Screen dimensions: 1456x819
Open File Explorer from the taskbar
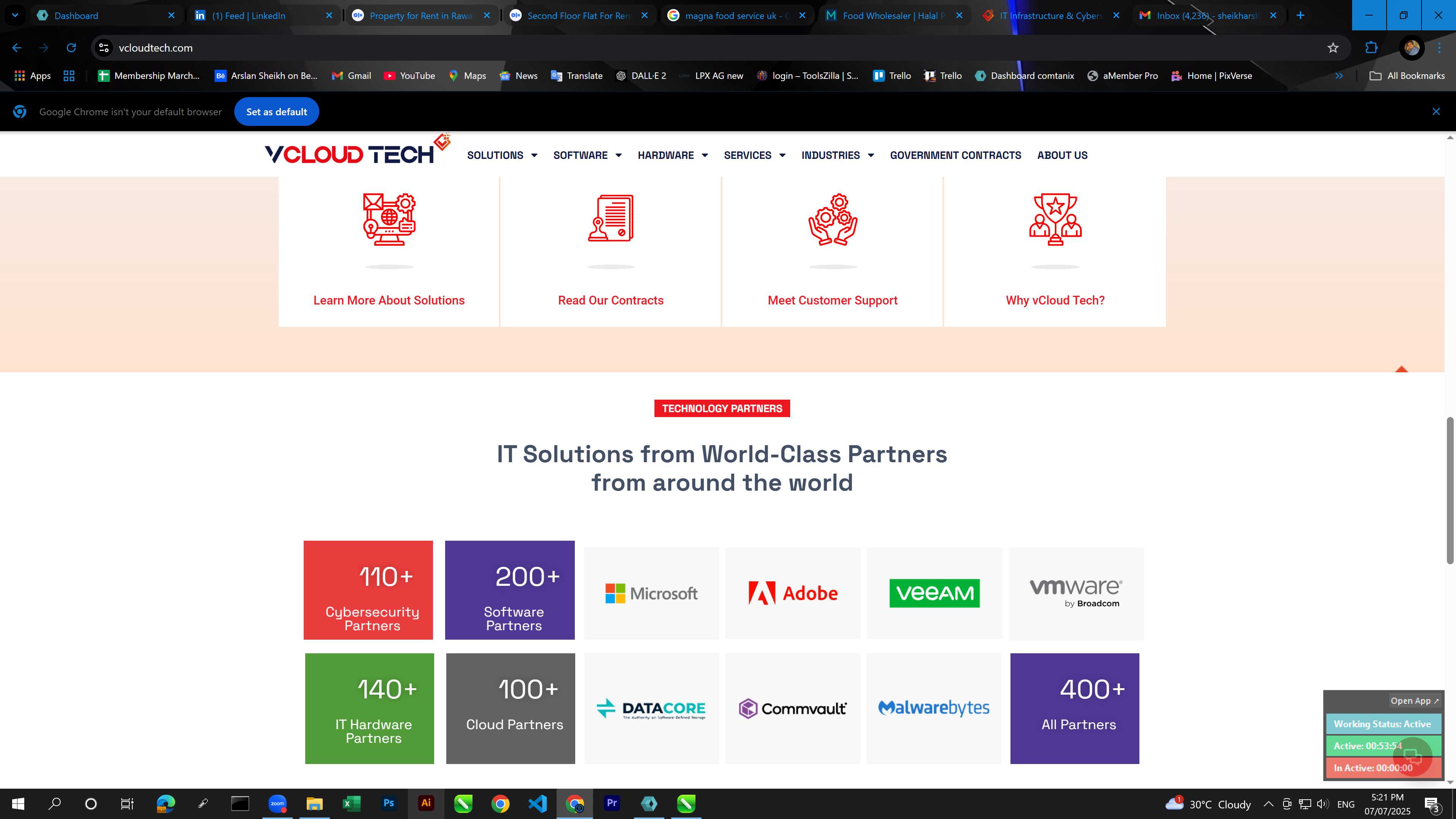pyautogui.click(x=314, y=803)
